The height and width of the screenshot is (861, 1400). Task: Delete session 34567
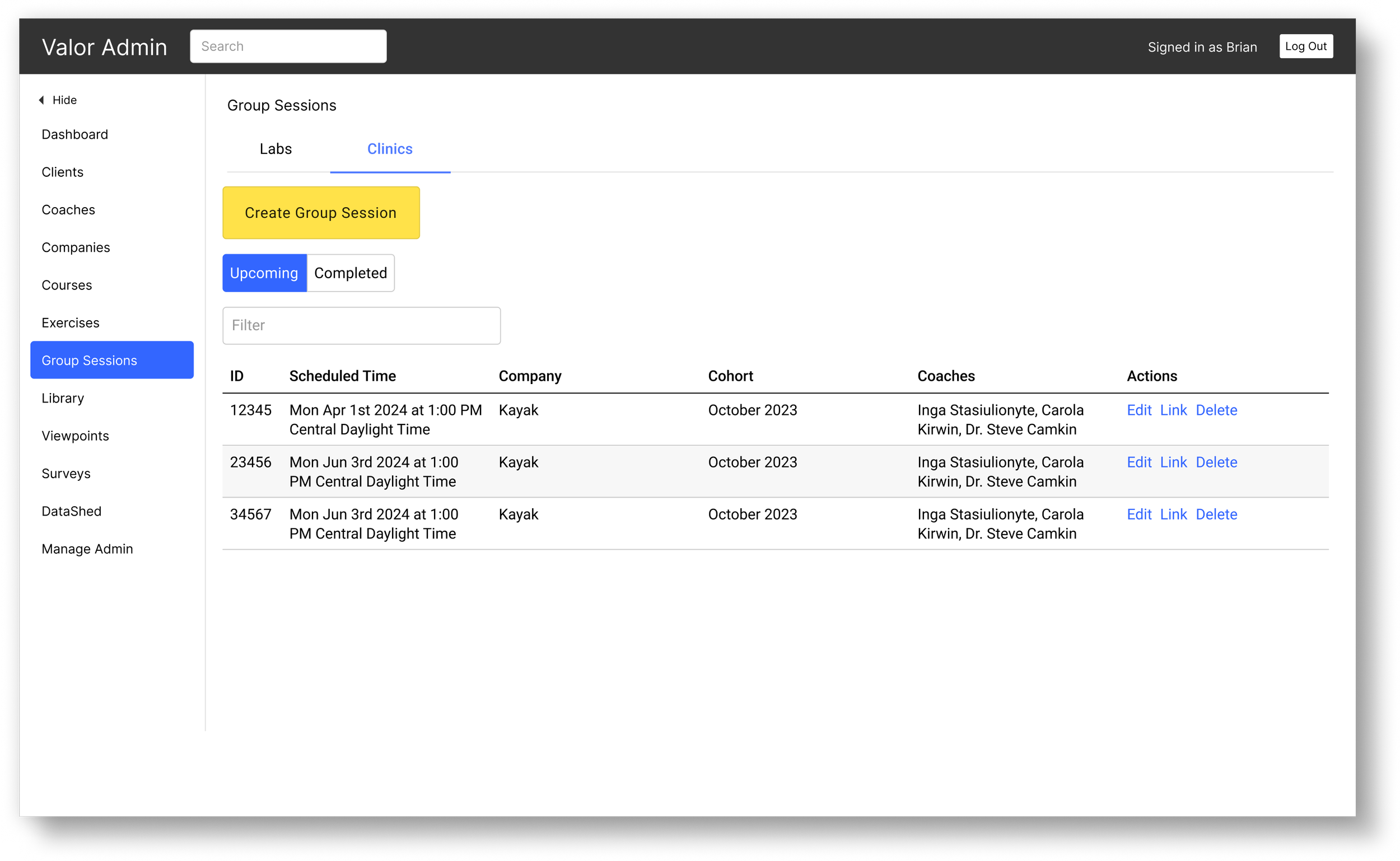(x=1216, y=515)
